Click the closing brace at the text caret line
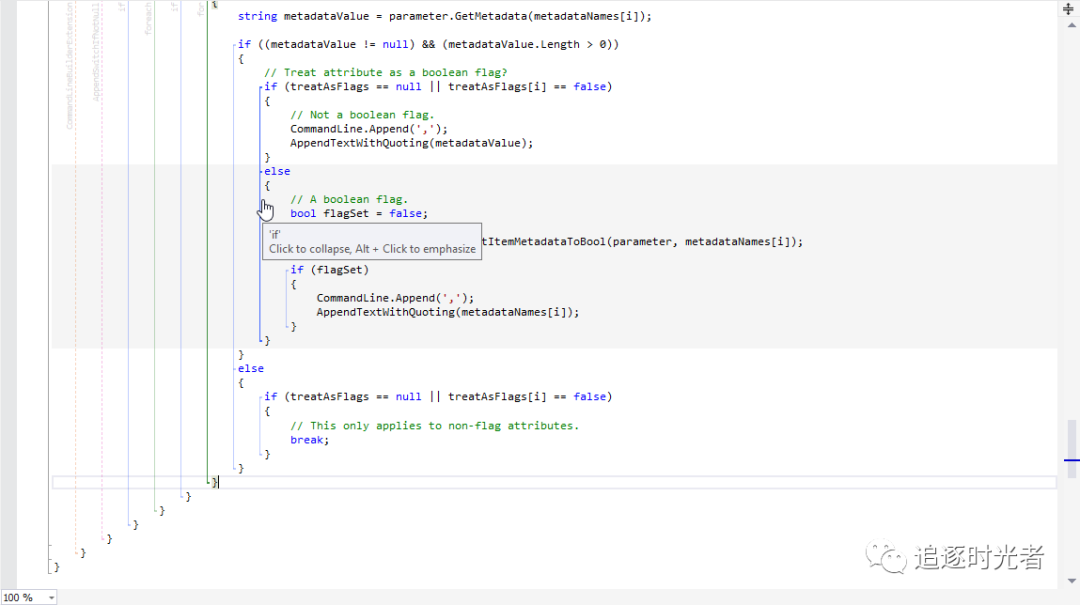This screenshot has width=1080, height=605. [214, 482]
